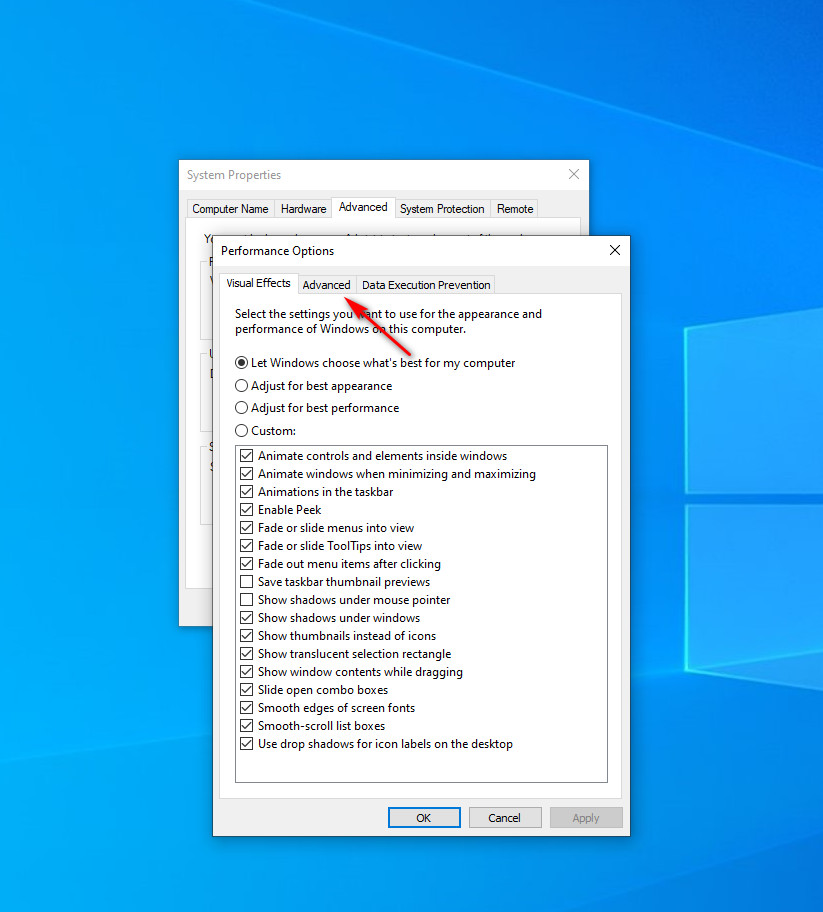Uncheck Enable Peek
The height and width of the screenshot is (912, 823).
[247, 510]
